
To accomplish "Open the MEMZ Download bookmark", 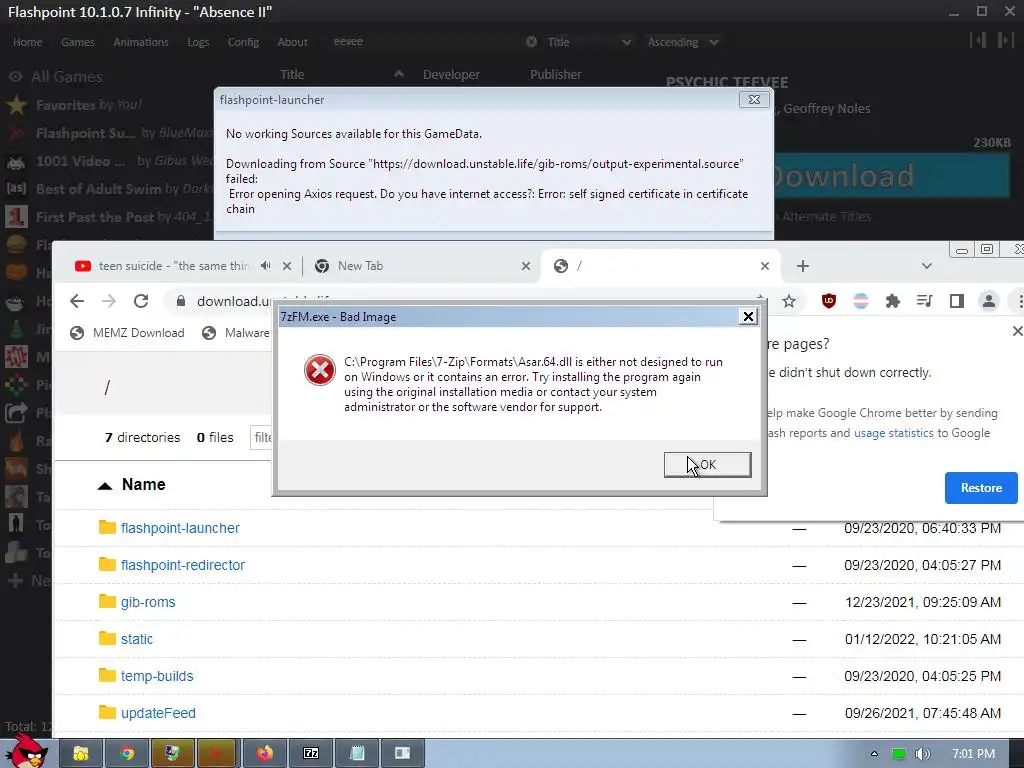I will click(127, 333).
